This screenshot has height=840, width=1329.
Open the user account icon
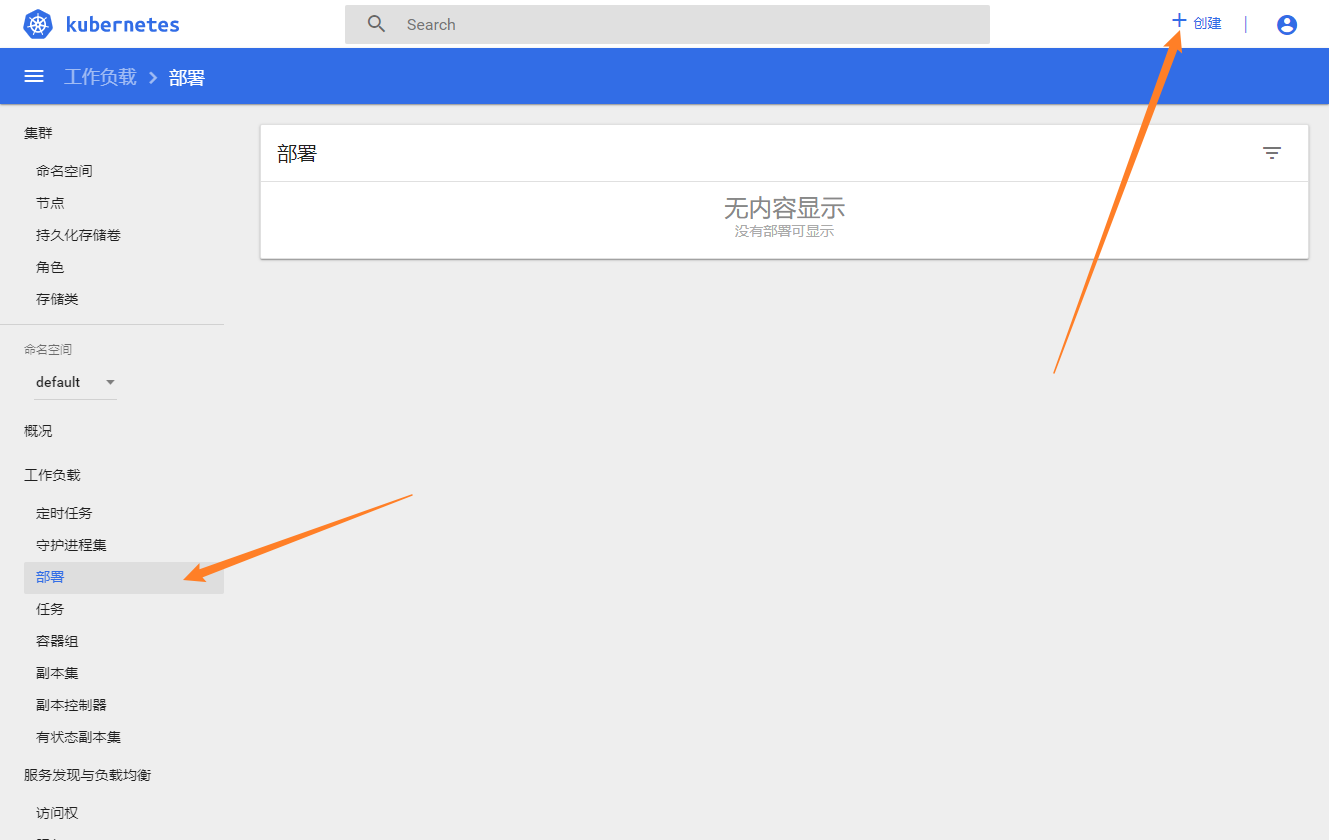pos(1287,25)
